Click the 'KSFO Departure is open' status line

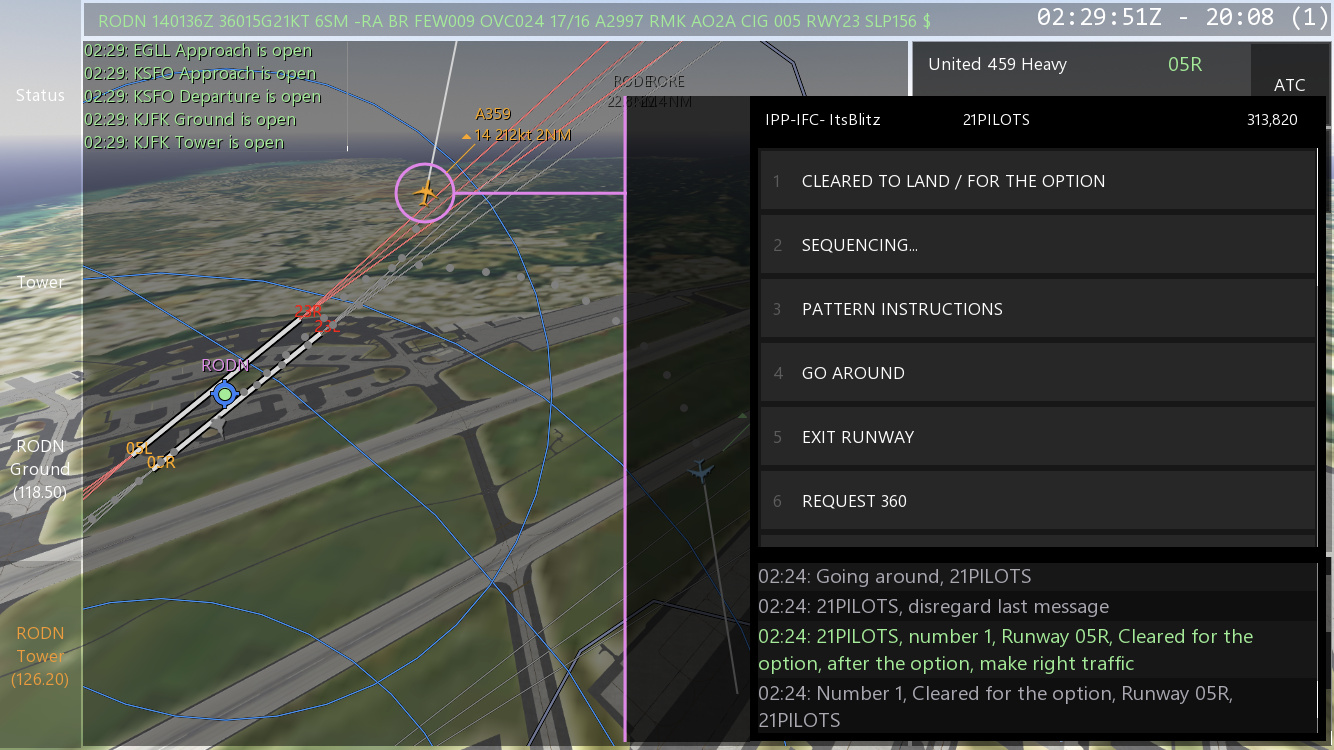coord(203,97)
